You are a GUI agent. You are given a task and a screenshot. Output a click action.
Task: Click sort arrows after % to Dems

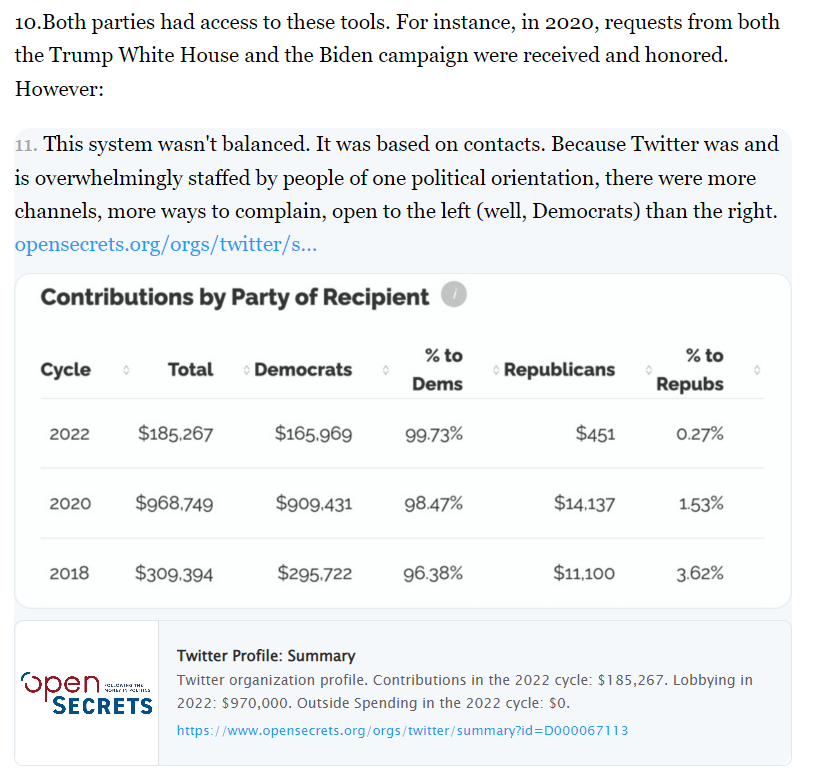pos(496,370)
